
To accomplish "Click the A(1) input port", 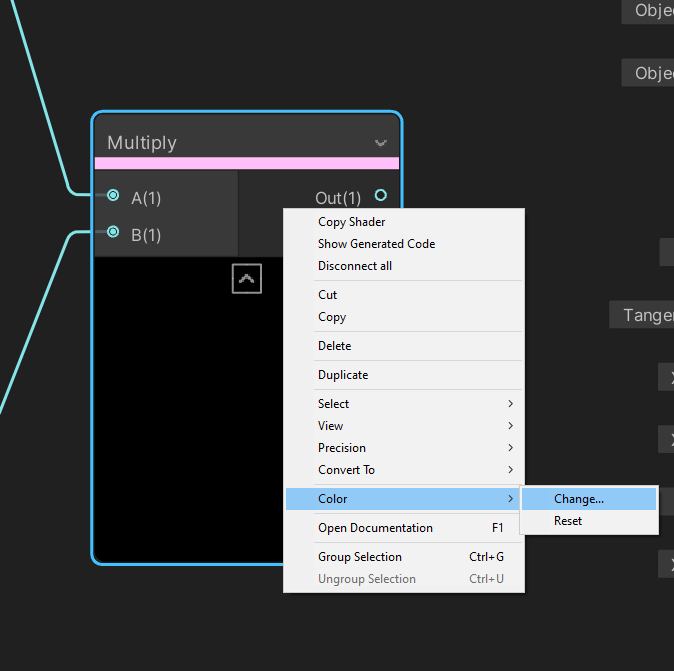I will tap(113, 196).
